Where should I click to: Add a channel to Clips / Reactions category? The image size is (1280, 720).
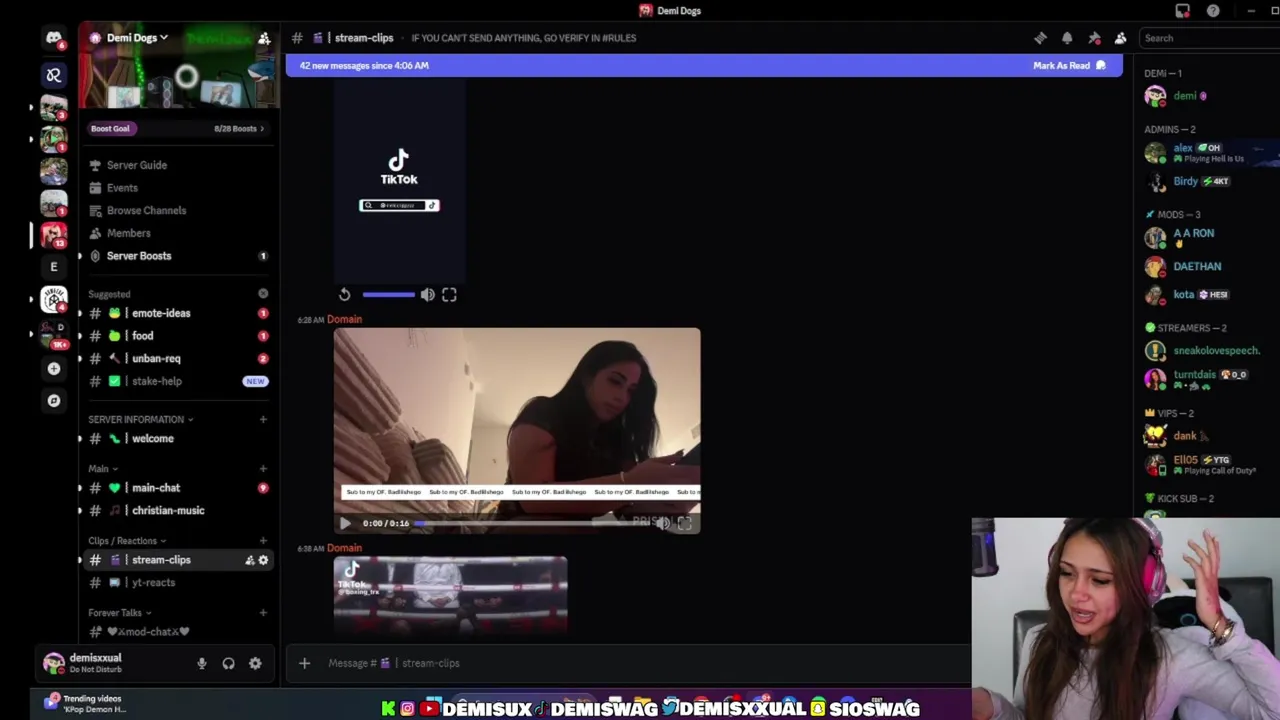pos(263,541)
